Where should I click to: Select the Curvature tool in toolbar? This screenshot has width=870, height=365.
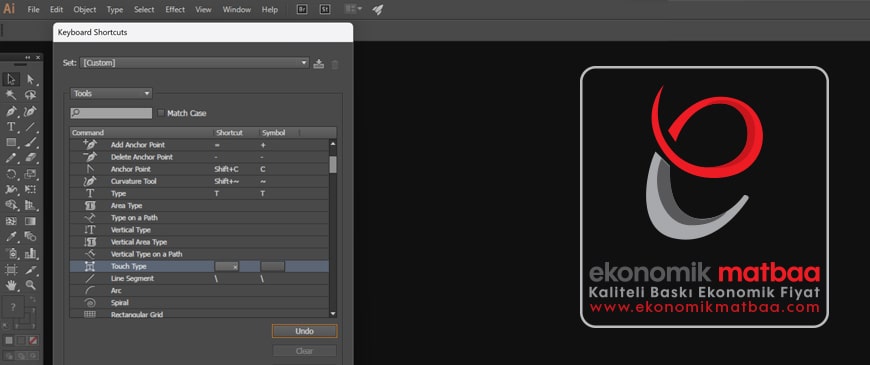tap(31, 111)
